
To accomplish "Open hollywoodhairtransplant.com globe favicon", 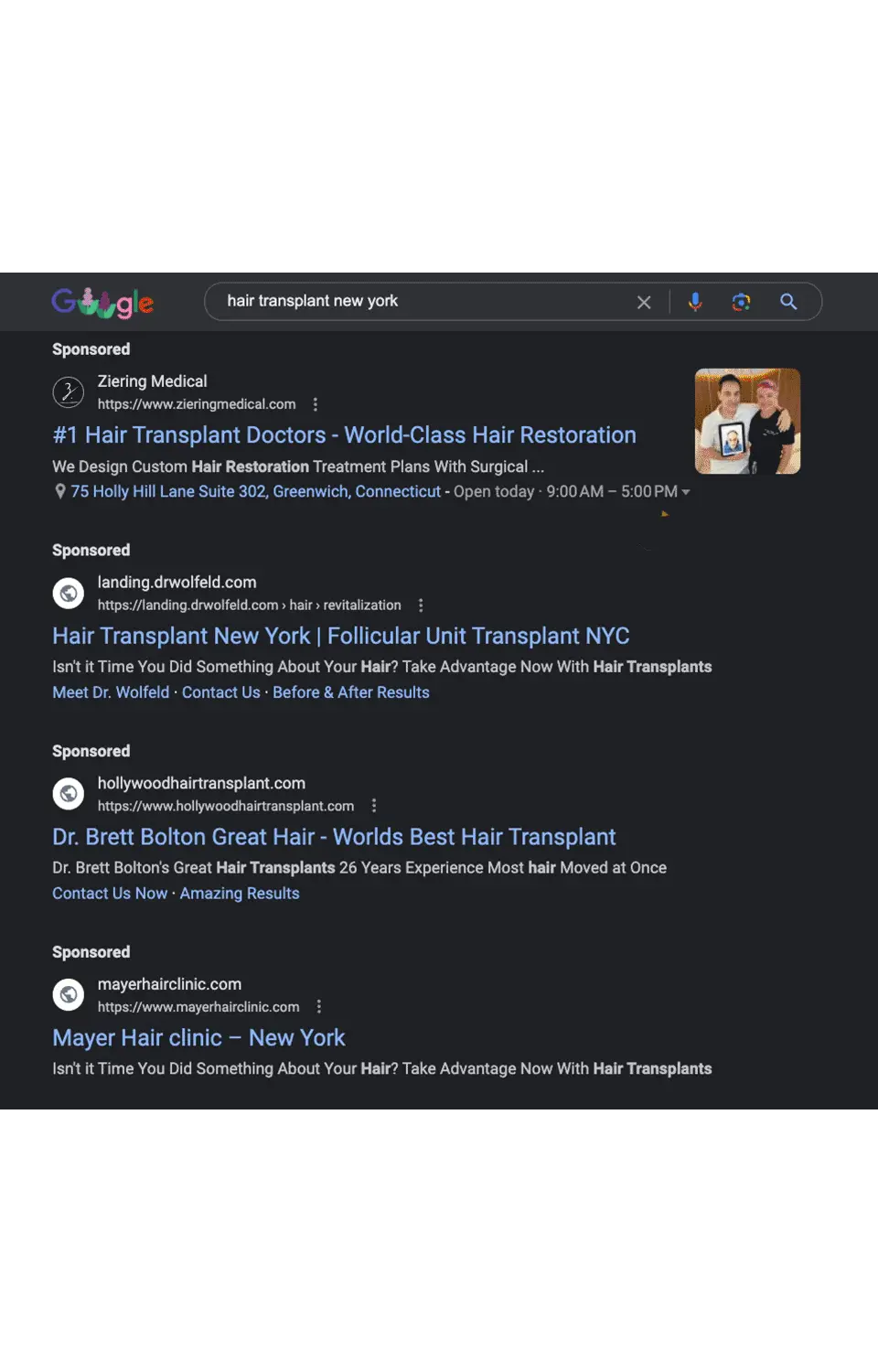I will (69, 794).
